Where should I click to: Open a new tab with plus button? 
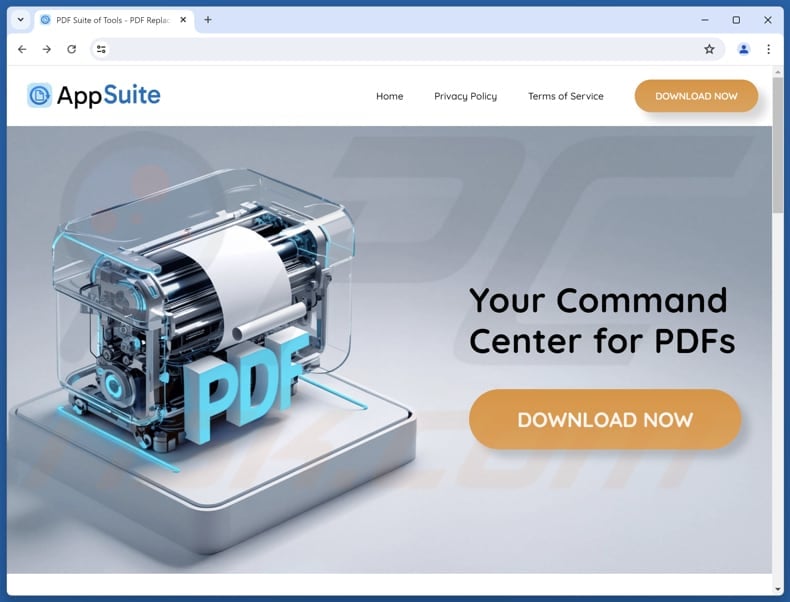coord(208,20)
